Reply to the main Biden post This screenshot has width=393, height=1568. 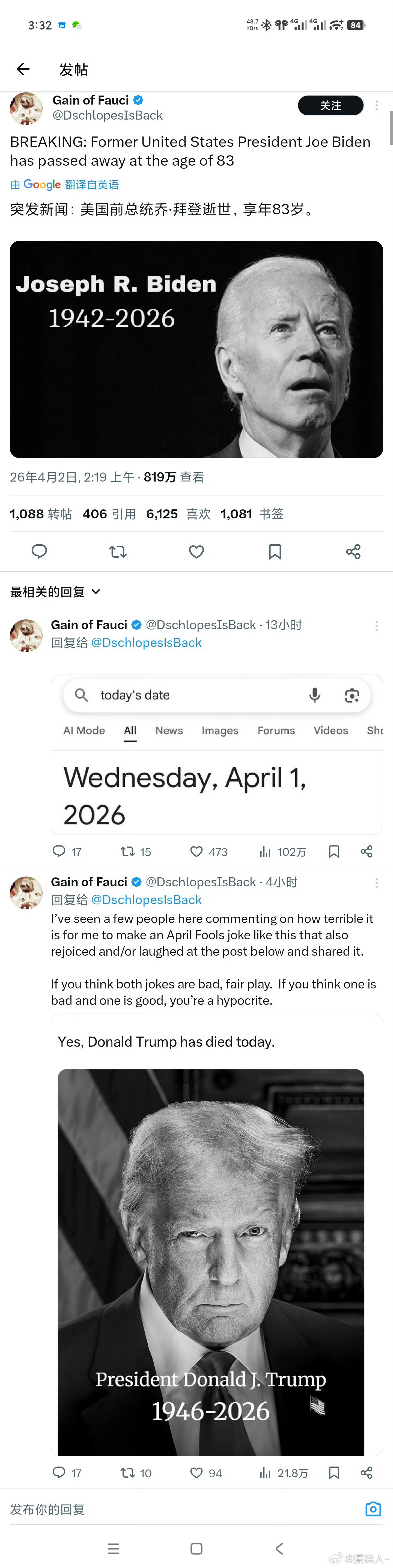pos(40,551)
